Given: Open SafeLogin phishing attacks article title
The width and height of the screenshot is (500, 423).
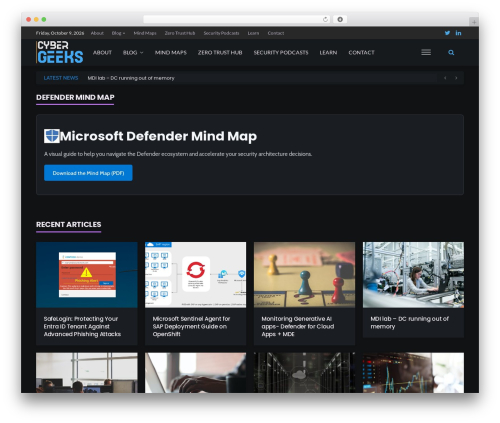Looking at the screenshot, I should tap(82, 326).
